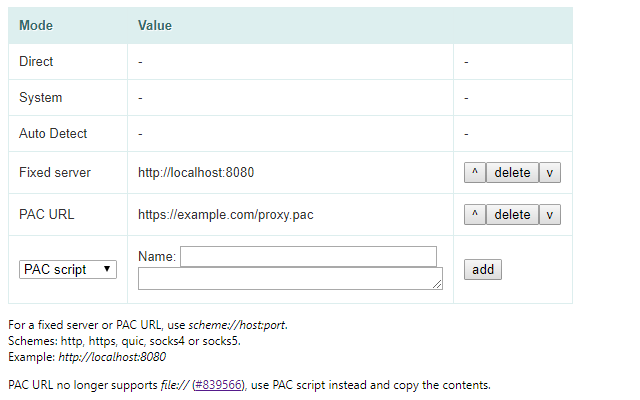This screenshot has height=400, width=640.
Task: Click the https://example.com/proxy.pac value
Action: pyautogui.click(x=226, y=215)
